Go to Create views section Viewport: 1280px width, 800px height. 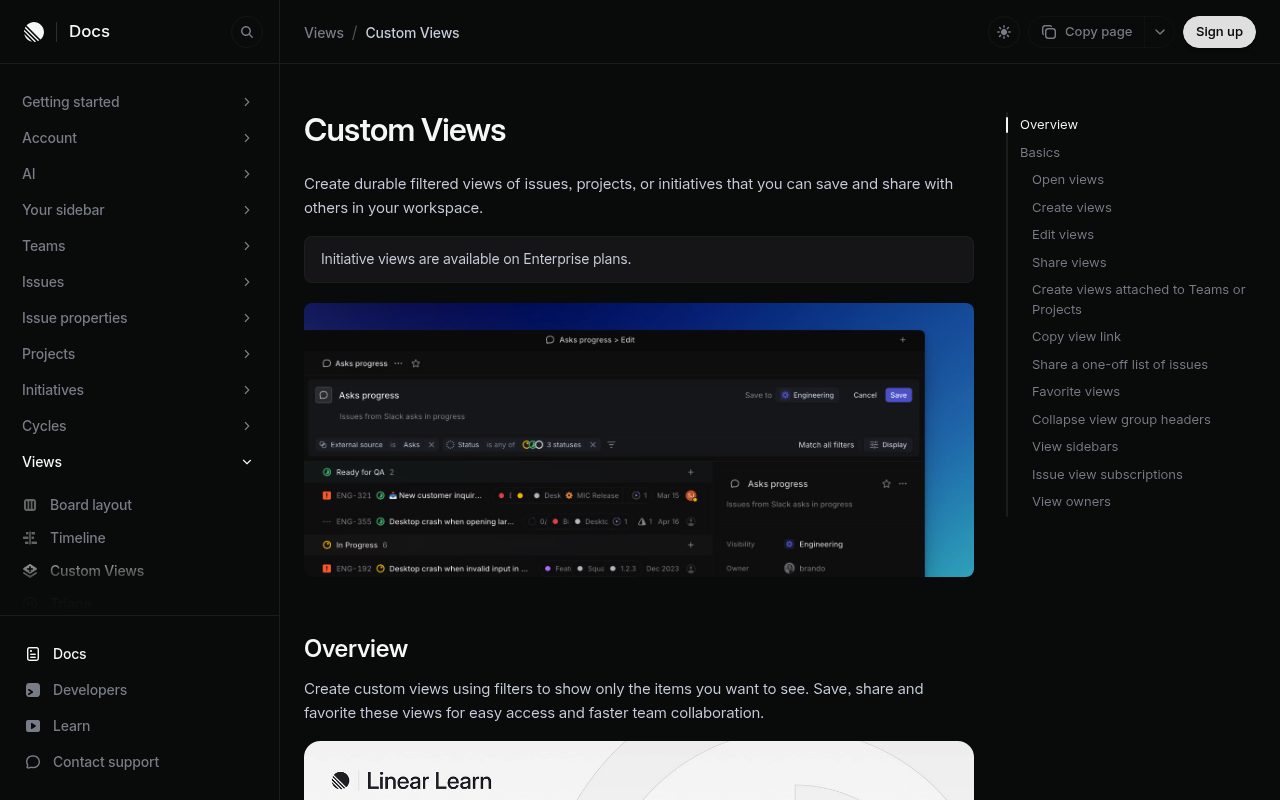pyautogui.click(x=1072, y=208)
